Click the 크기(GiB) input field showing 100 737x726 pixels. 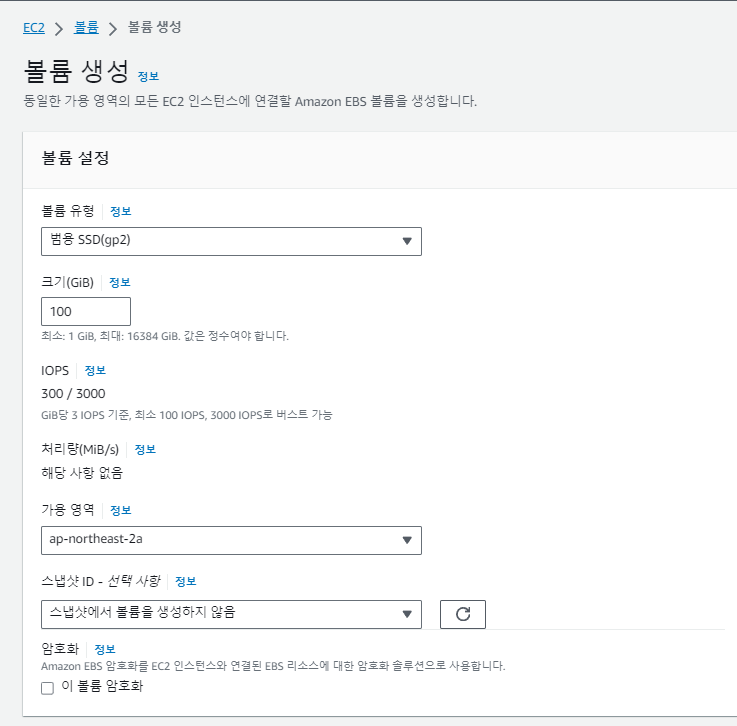[x=86, y=311]
